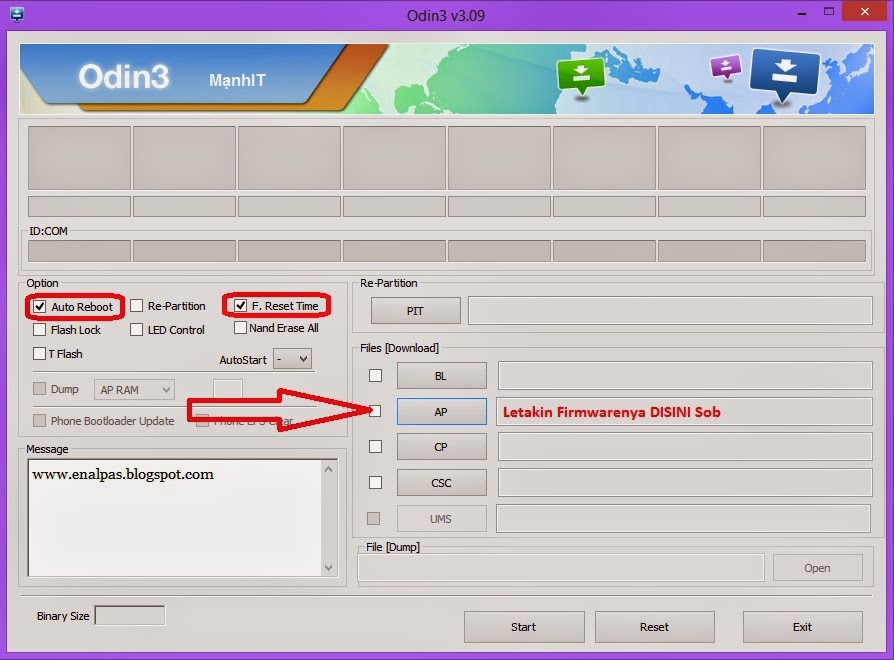
Task: Click the CP file path field
Action: click(685, 447)
